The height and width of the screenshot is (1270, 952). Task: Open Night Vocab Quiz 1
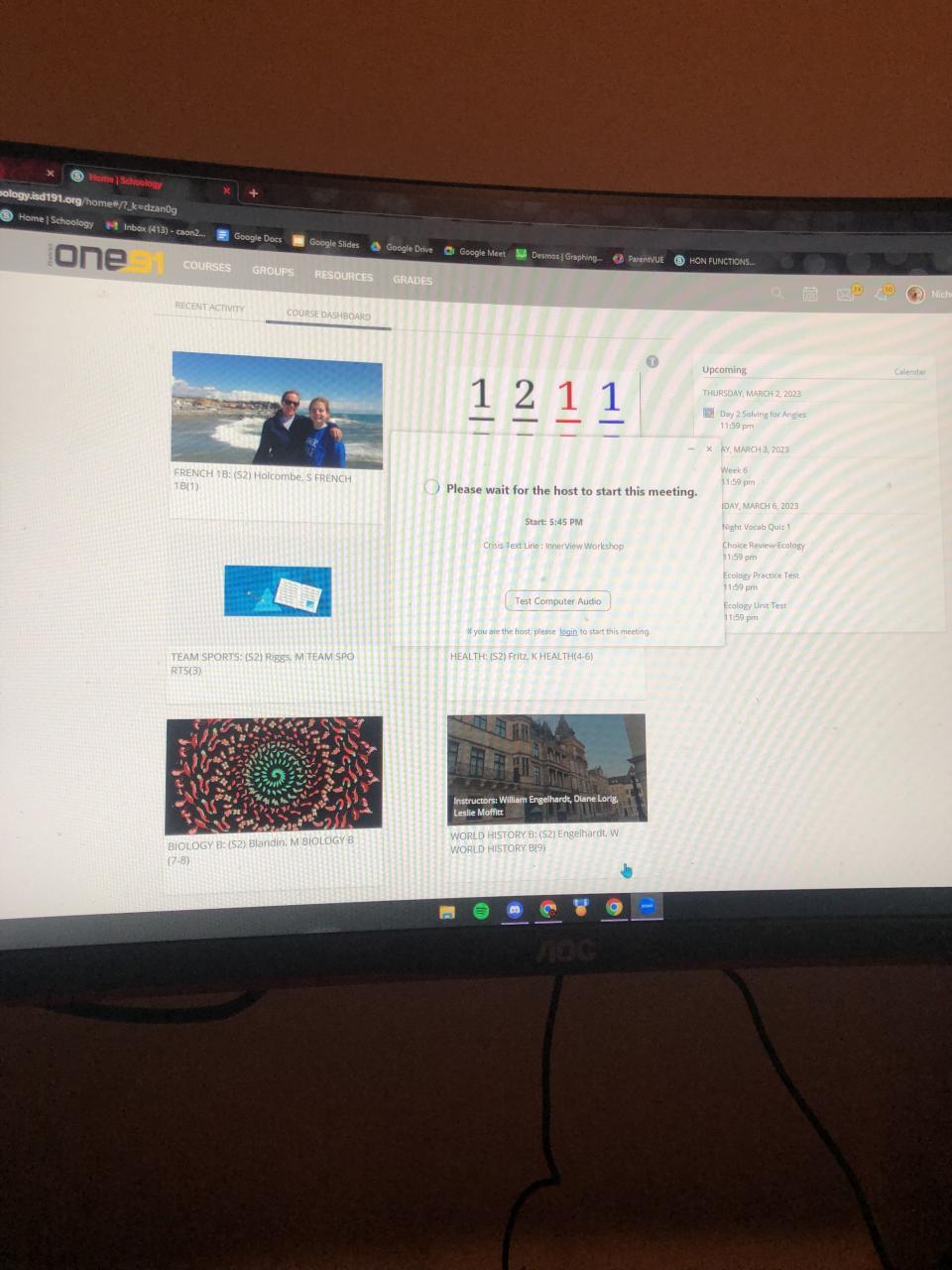[x=757, y=527]
